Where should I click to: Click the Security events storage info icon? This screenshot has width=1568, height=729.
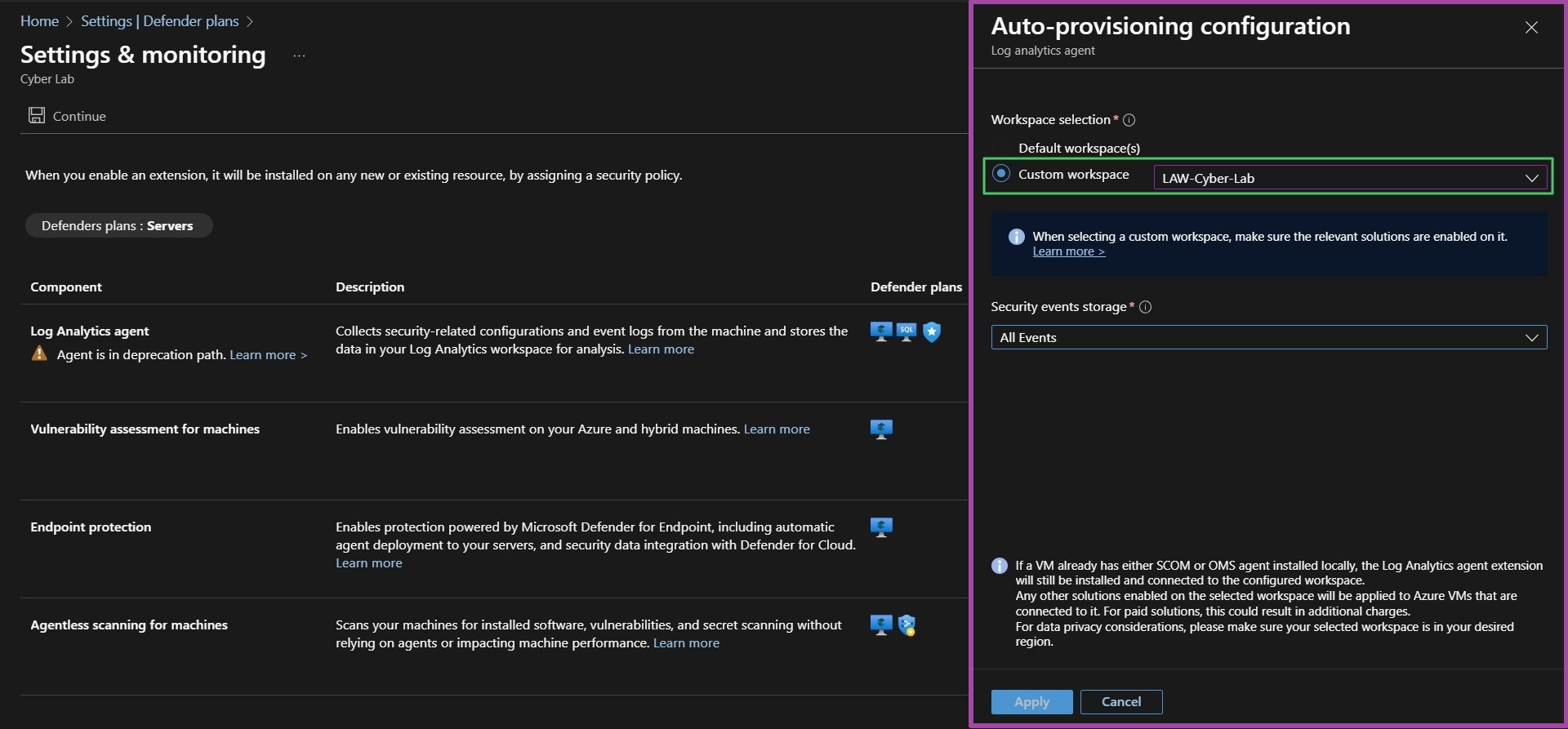[1145, 307]
